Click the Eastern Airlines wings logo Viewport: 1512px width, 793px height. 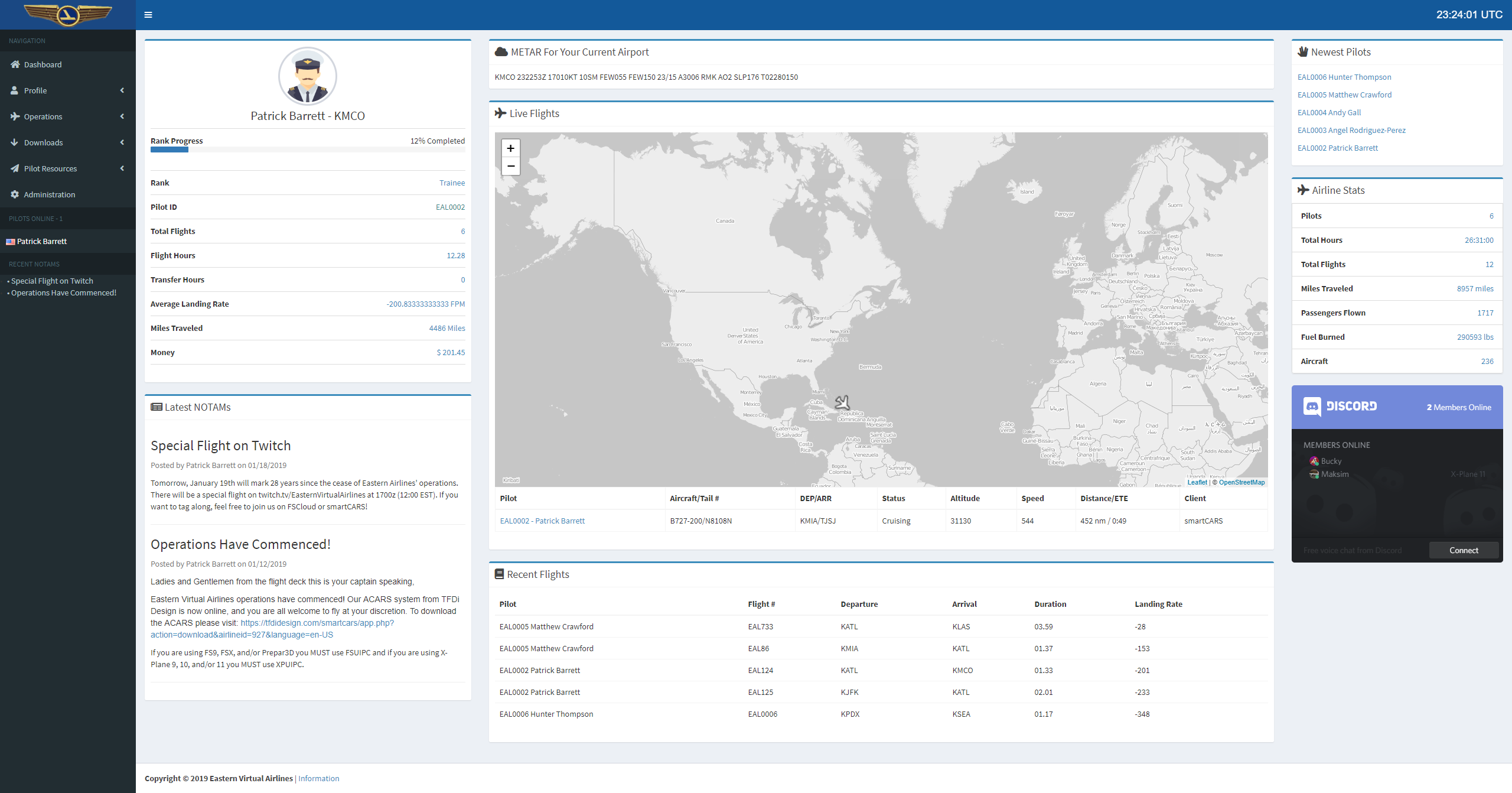68,14
